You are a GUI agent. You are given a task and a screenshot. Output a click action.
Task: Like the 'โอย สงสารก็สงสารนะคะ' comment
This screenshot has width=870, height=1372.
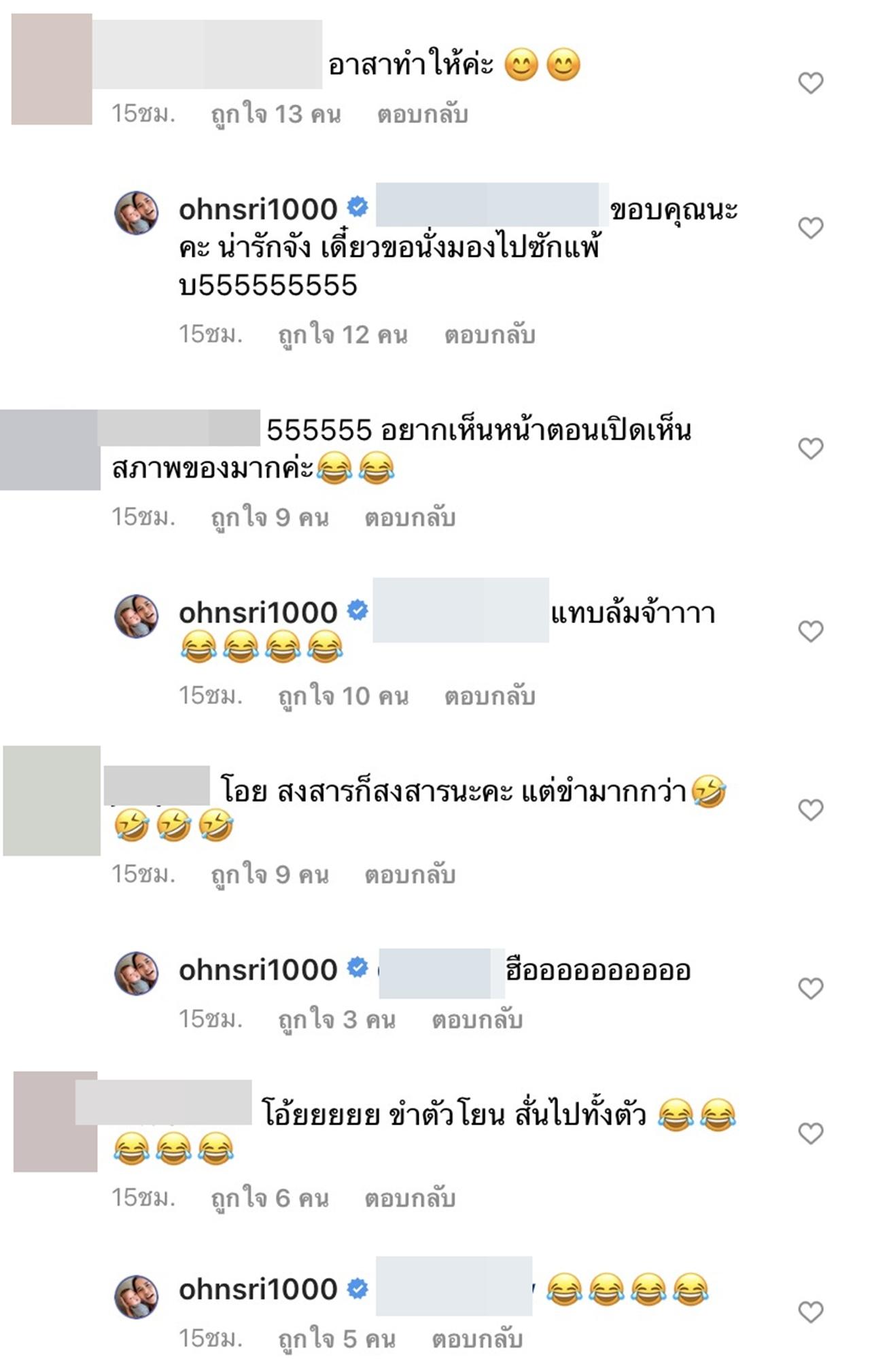810,809
